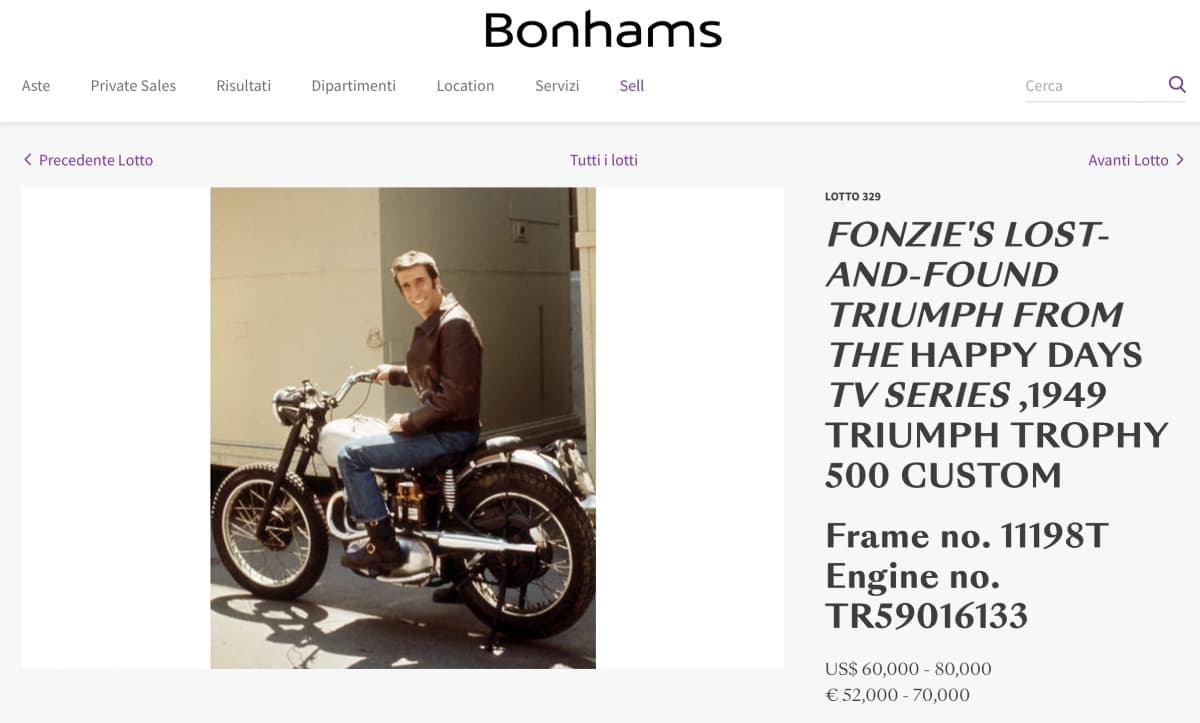Image resolution: width=1200 pixels, height=723 pixels.
Task: Click the US$ 60,000 - 80,000 estimate
Action: click(x=908, y=668)
